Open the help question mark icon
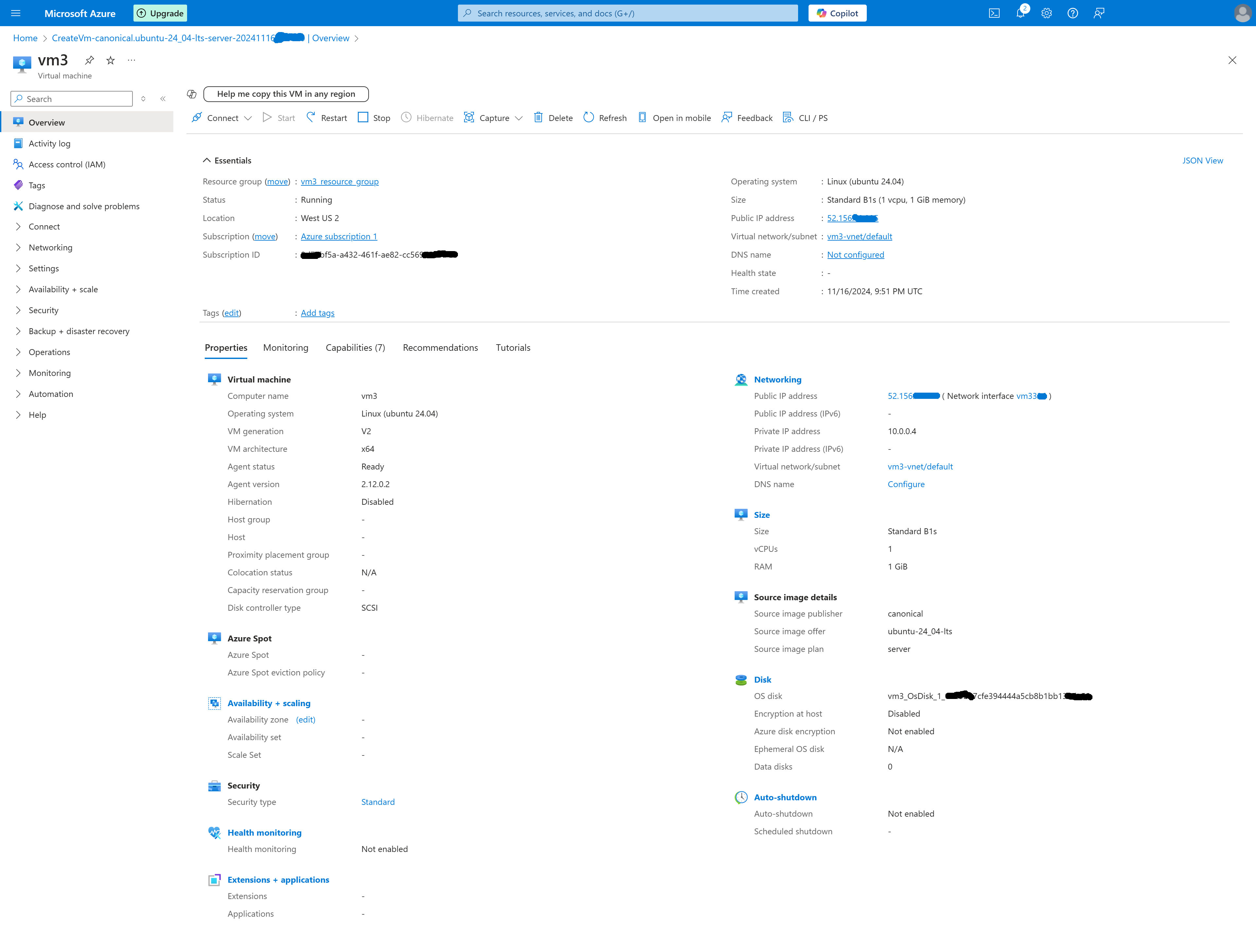Viewport: 1256px width, 952px height. (x=1073, y=13)
